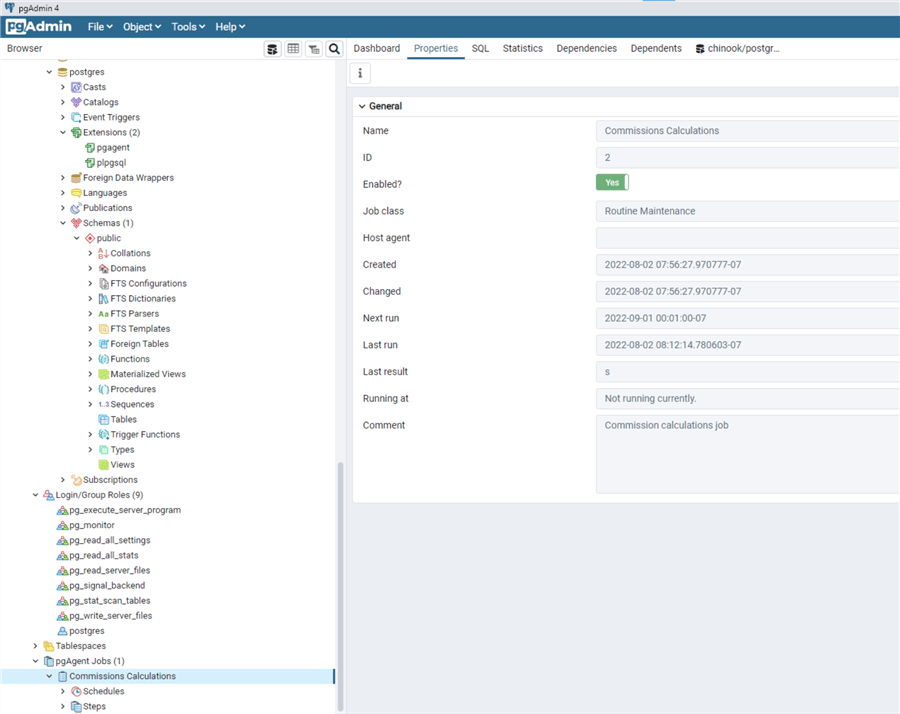Click the plpgsql extension icon
The height and width of the screenshot is (714, 900).
coord(90,162)
